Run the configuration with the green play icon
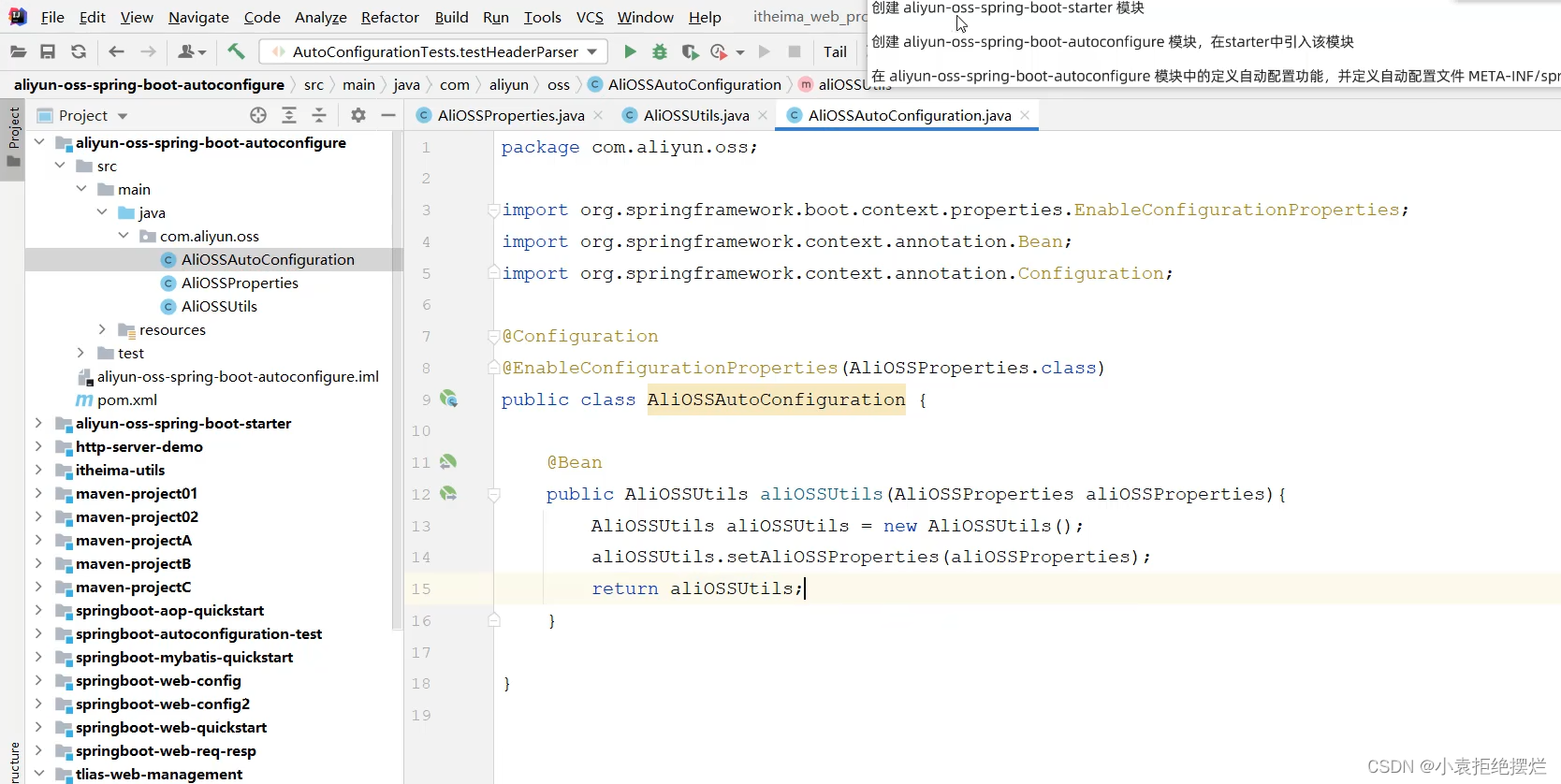 (x=630, y=51)
